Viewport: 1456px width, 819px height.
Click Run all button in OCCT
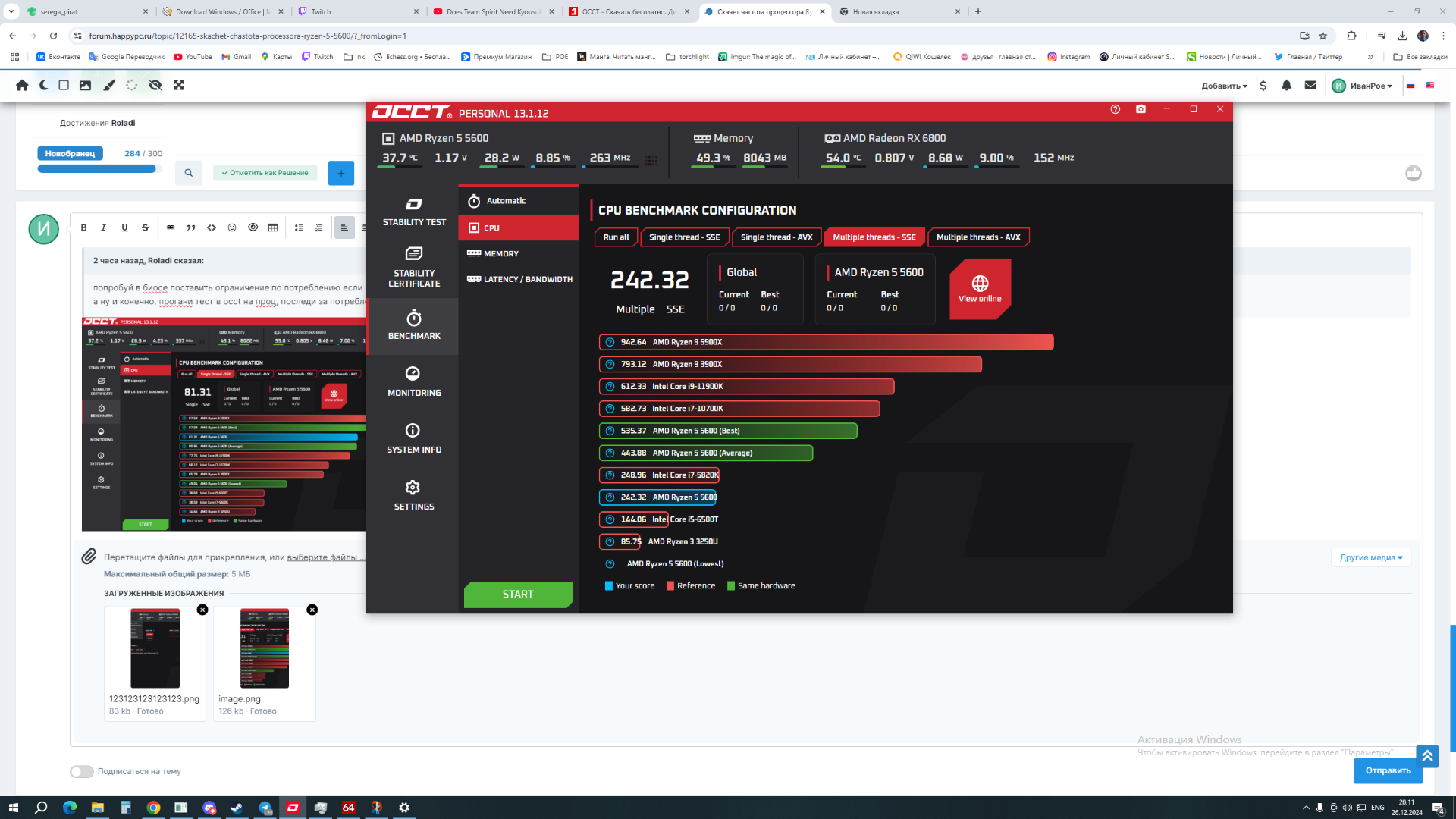point(616,237)
